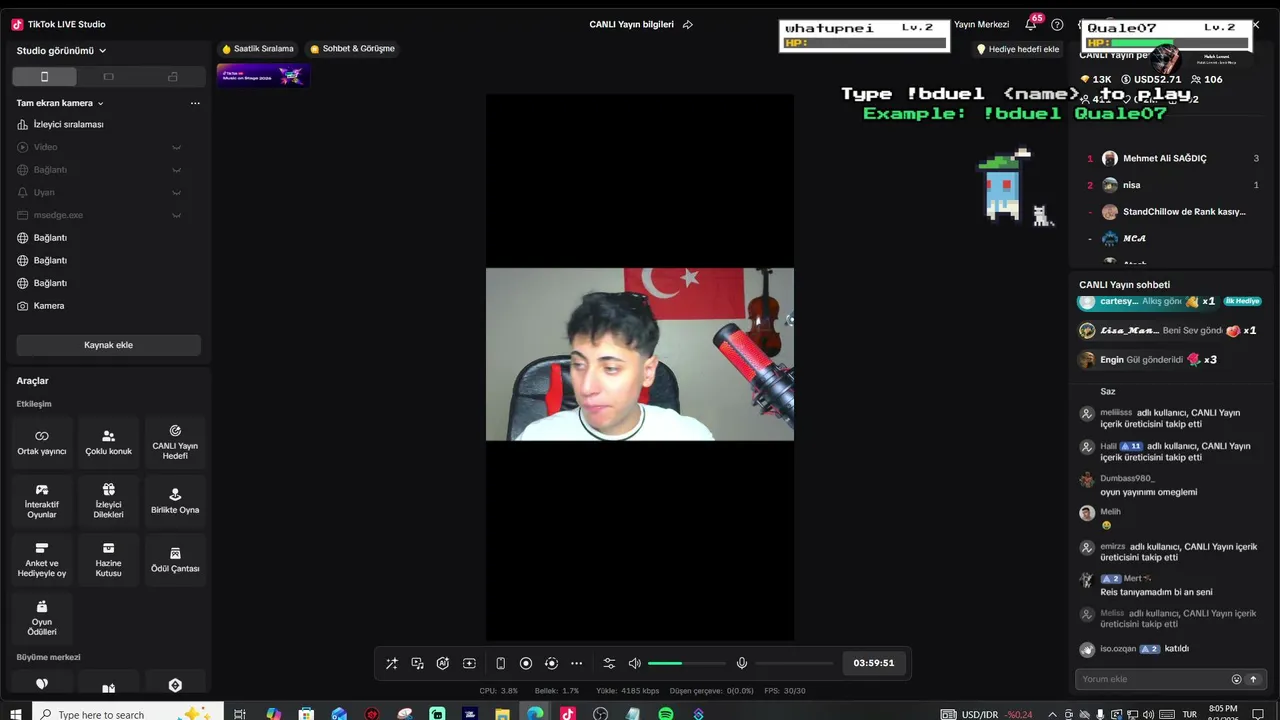Click the Hediye hedefi ekle button
The height and width of the screenshot is (720, 1280).
[x=1018, y=49]
